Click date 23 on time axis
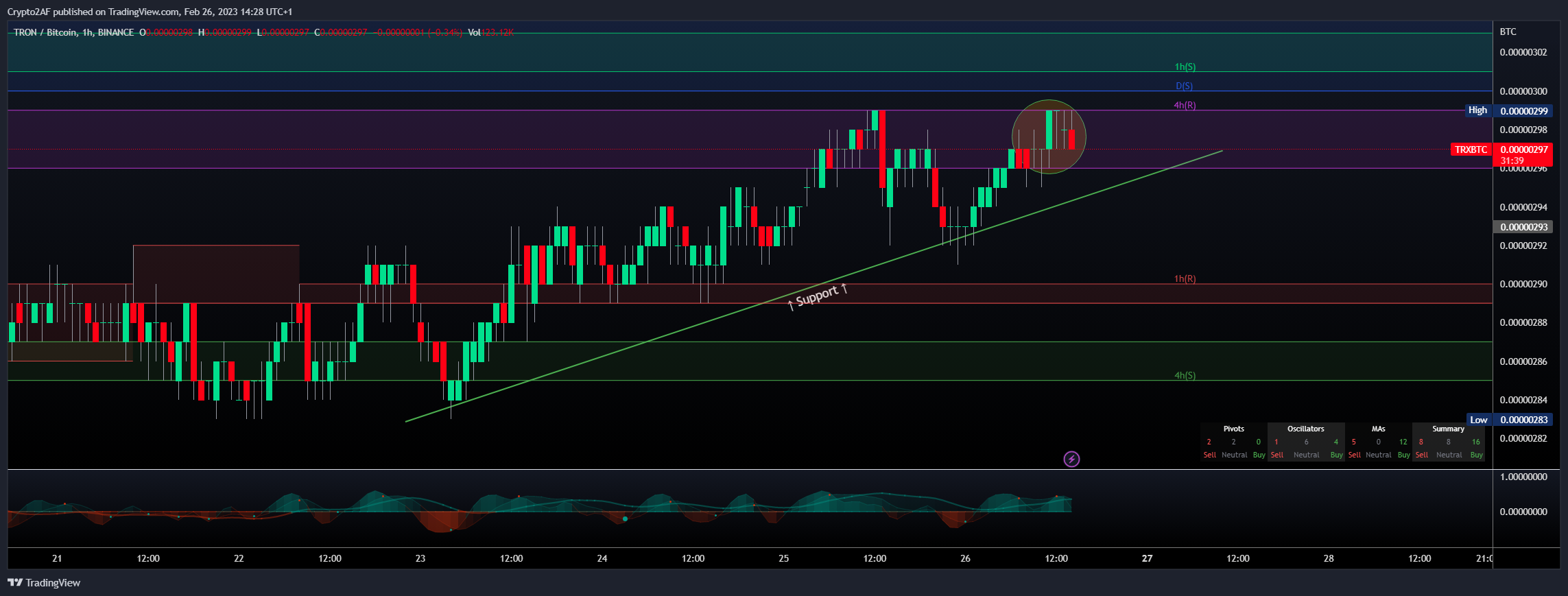 click(x=420, y=558)
